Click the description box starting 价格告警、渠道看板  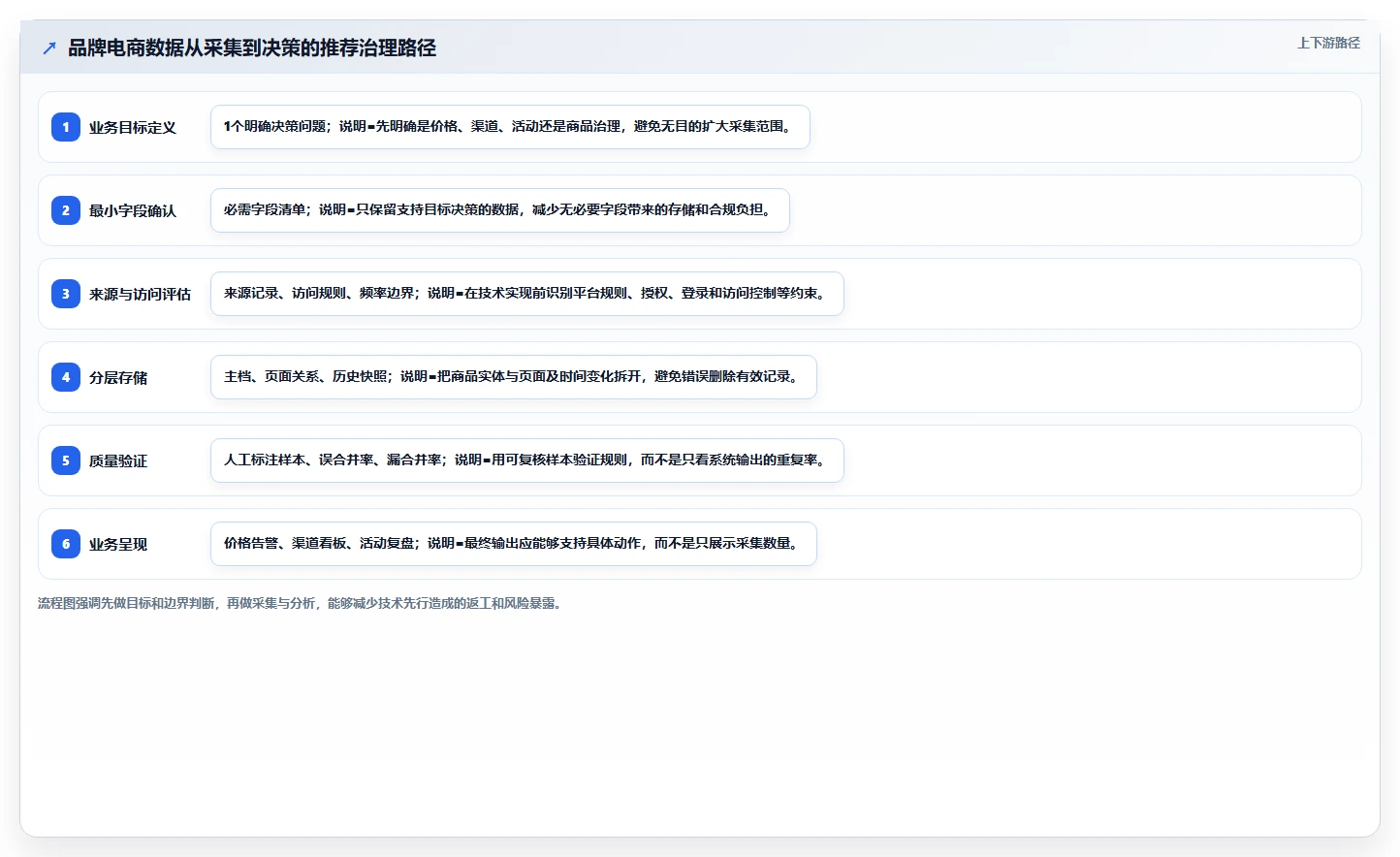514,544
